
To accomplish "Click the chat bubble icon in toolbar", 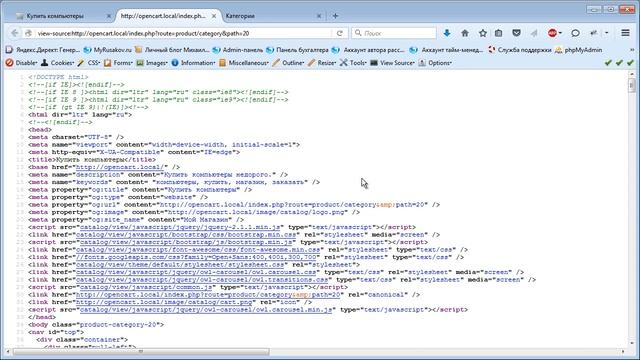I will tap(575, 33).
